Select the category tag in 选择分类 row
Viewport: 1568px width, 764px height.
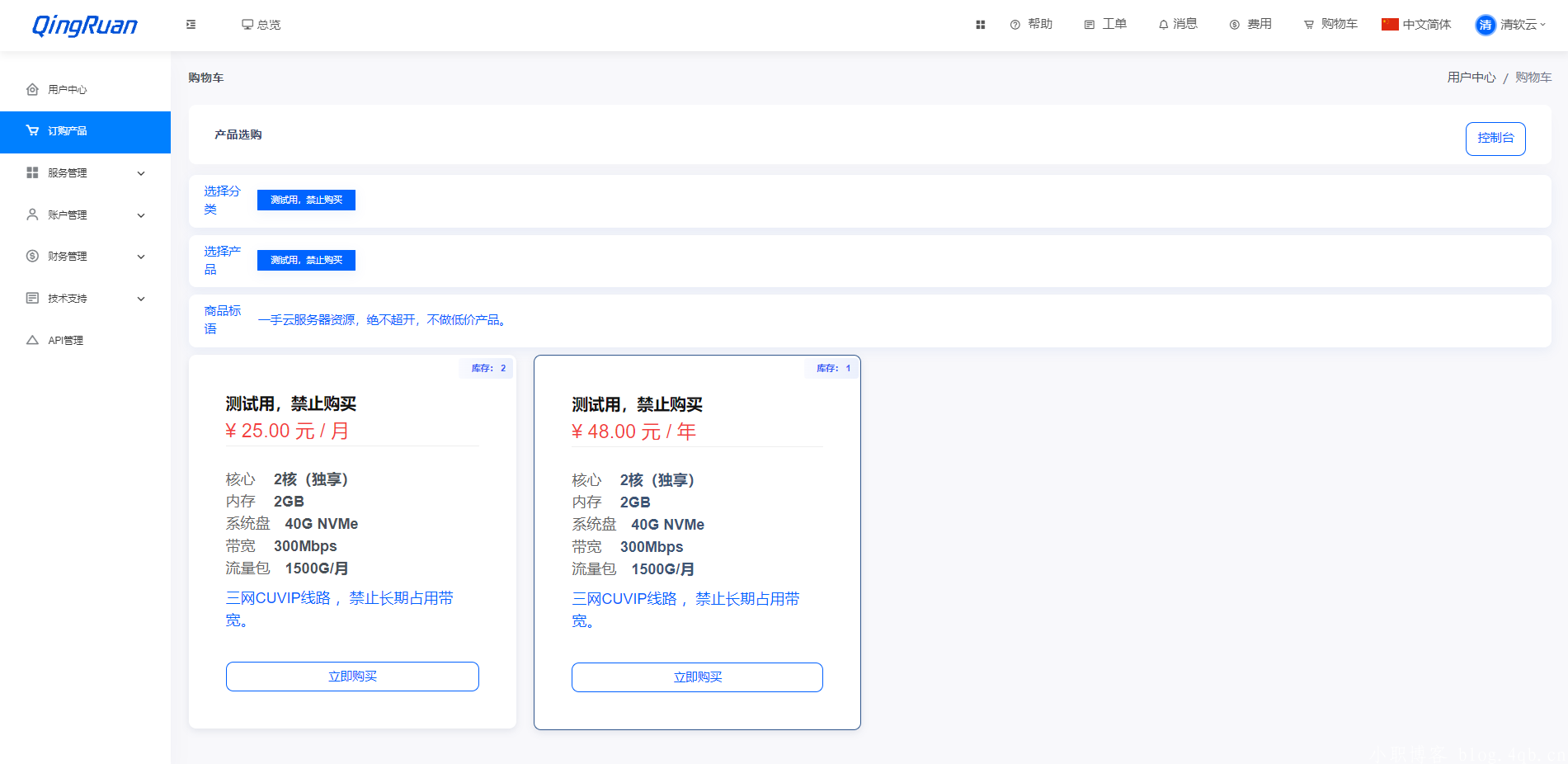(306, 200)
